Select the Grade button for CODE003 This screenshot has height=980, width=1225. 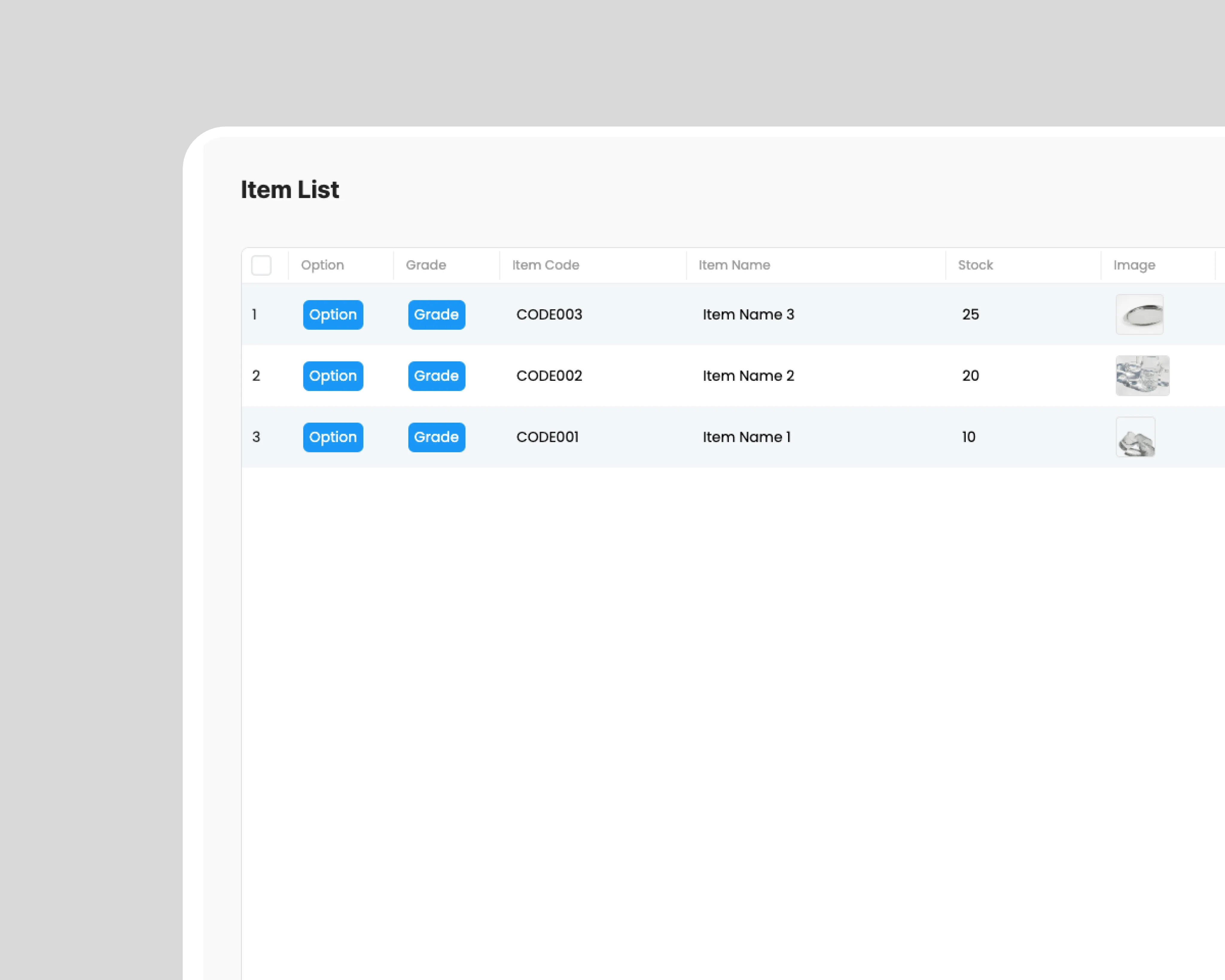[436, 314]
